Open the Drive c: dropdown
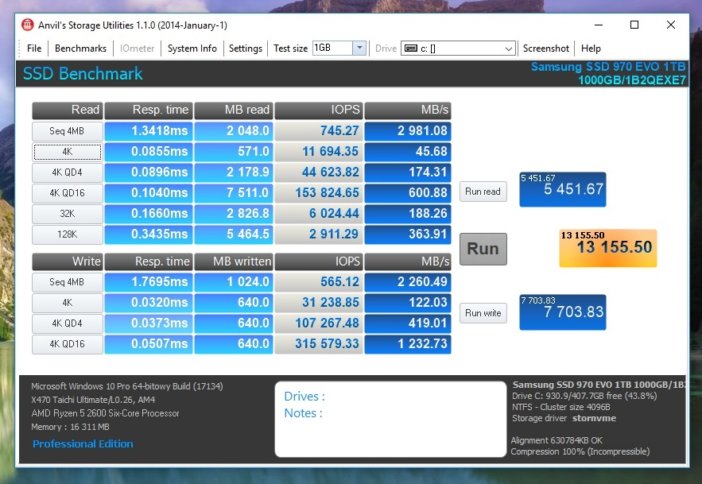 [x=508, y=48]
